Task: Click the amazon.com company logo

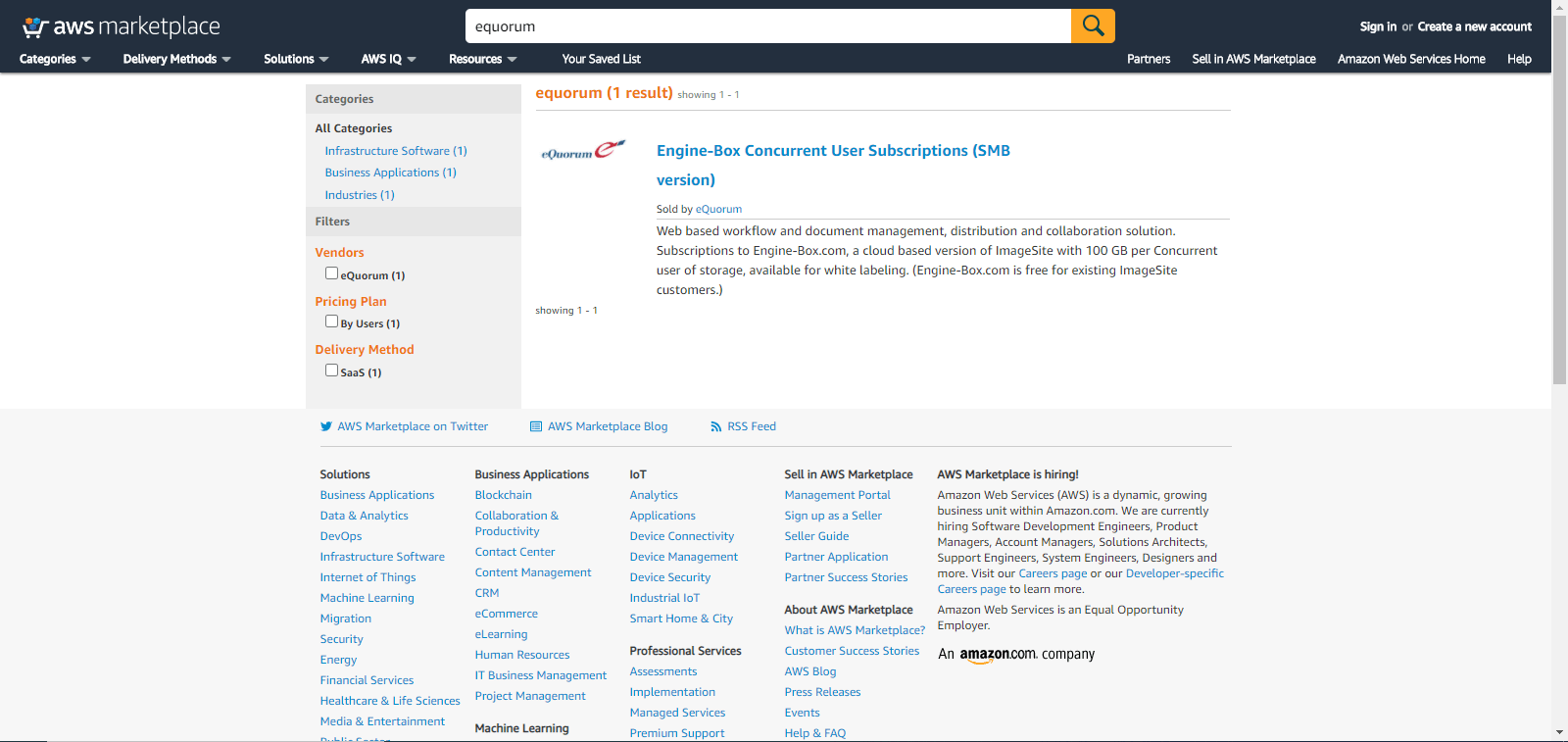Action: [1016, 655]
